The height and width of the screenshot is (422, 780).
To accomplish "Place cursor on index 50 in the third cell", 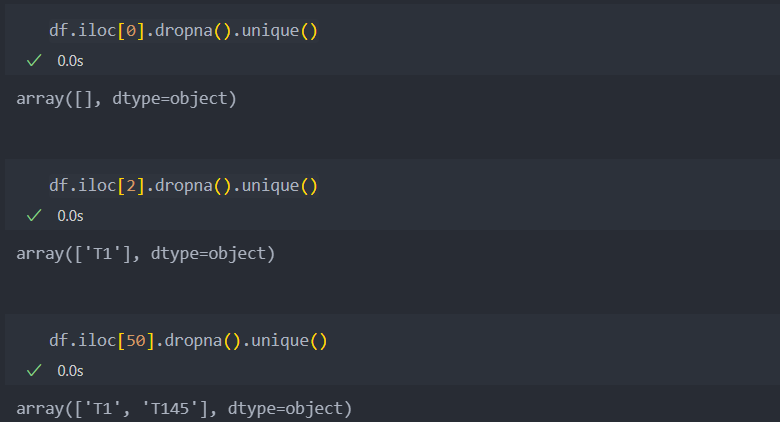I will pyautogui.click(x=136, y=341).
